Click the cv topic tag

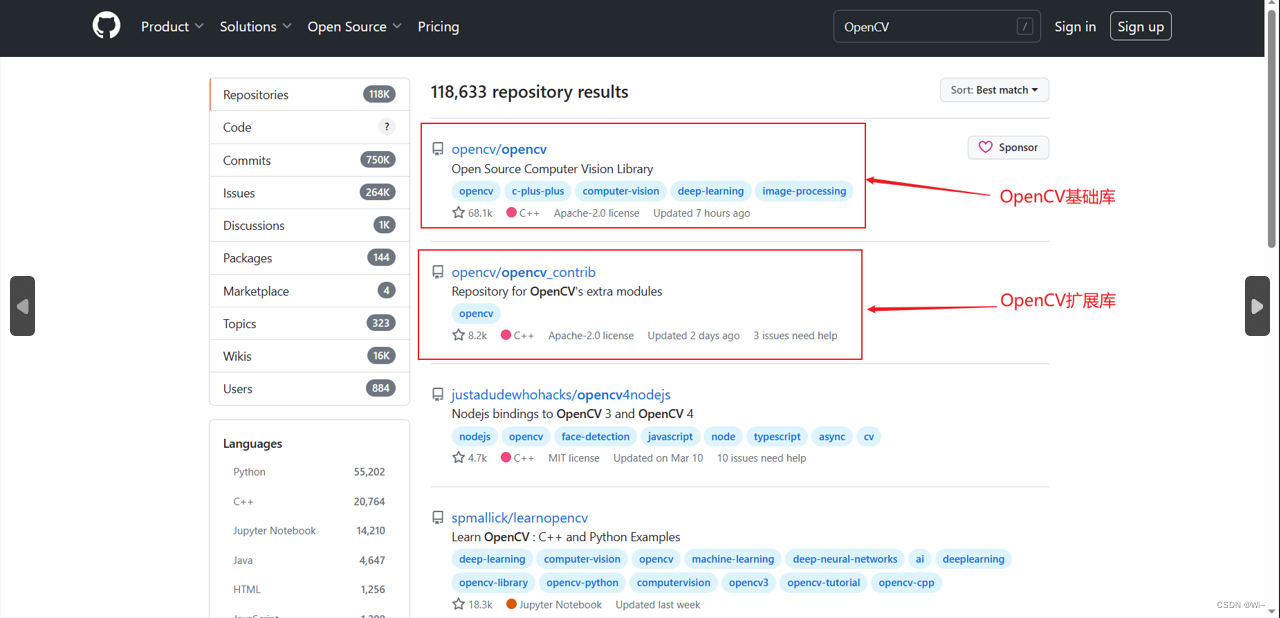coord(869,437)
